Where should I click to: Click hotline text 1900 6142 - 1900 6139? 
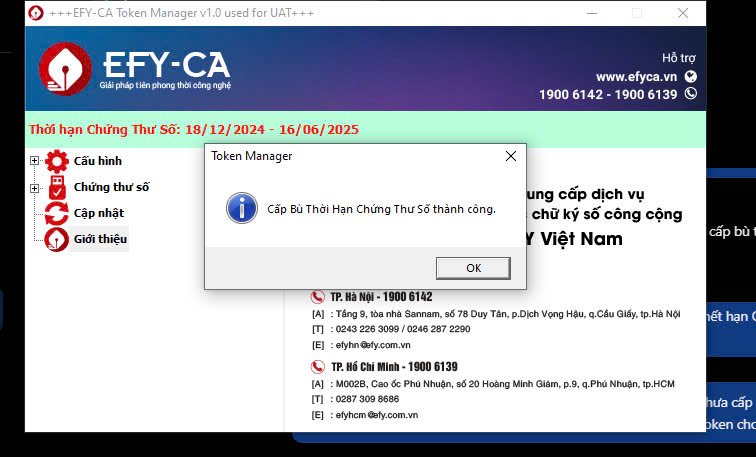608,94
